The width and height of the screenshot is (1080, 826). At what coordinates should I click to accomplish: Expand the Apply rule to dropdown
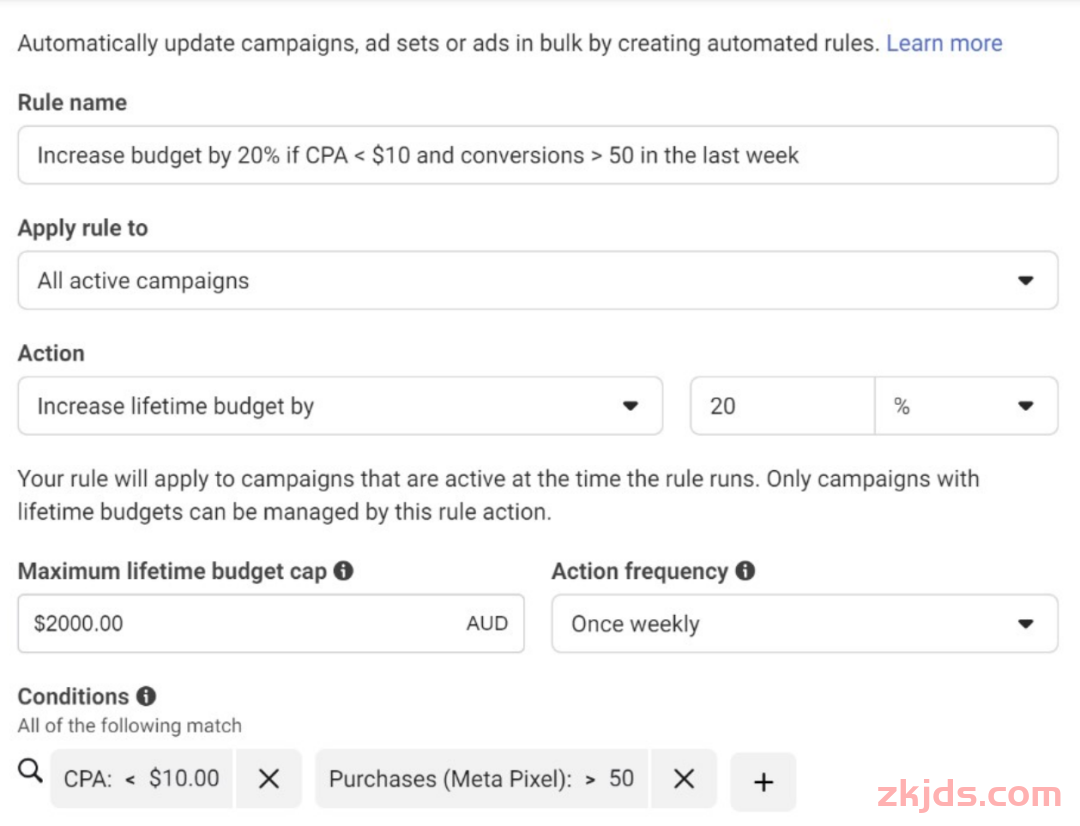[x=537, y=280]
